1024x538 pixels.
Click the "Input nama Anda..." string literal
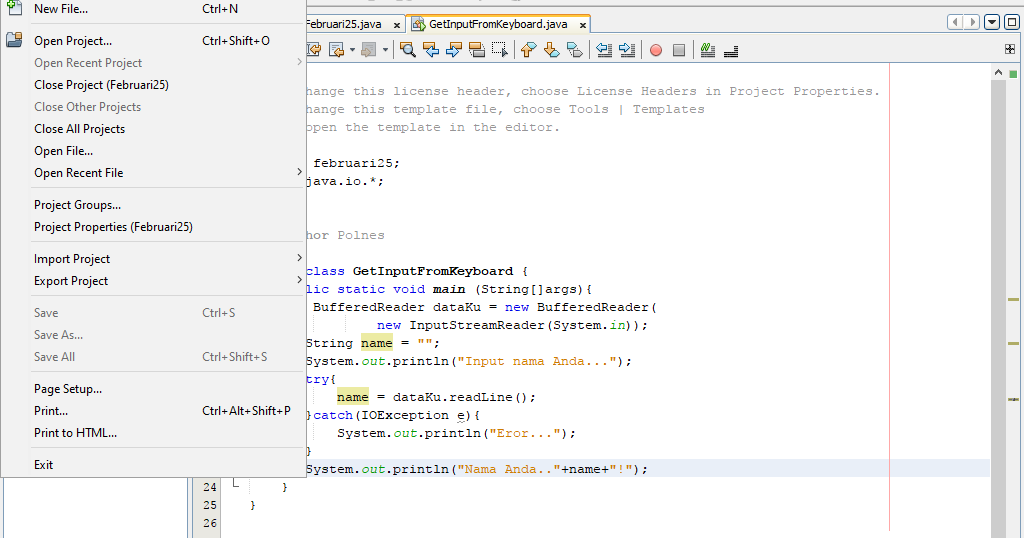537,361
